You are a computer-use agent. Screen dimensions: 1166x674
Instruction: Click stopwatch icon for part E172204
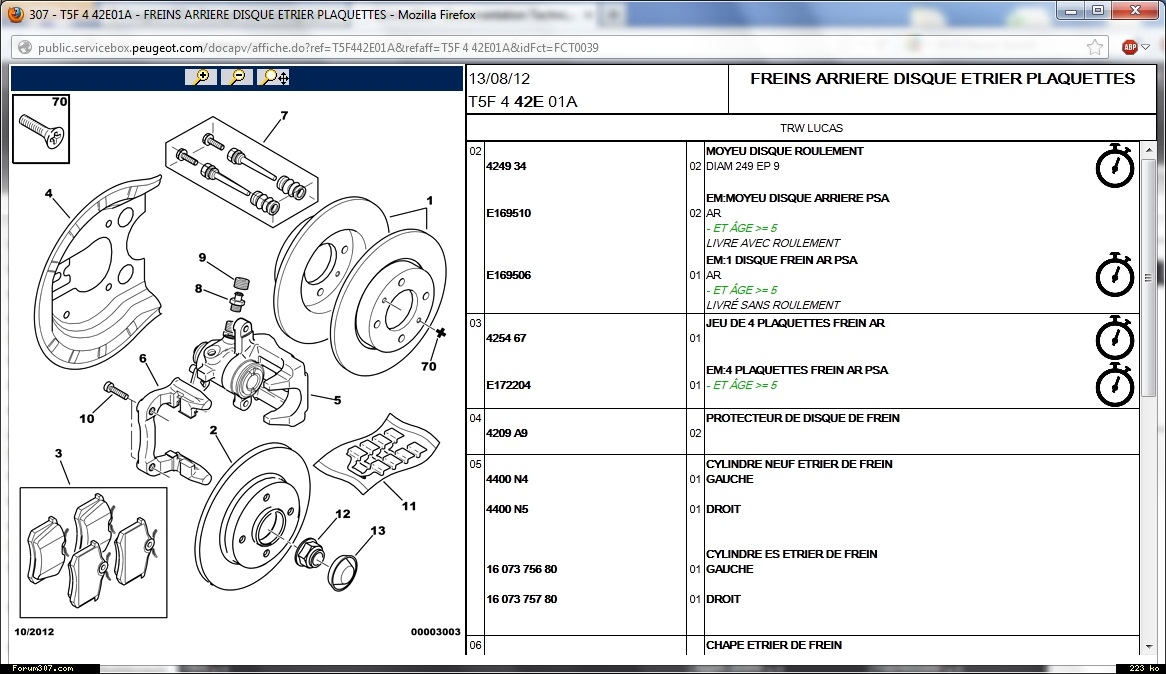pyautogui.click(x=1115, y=385)
